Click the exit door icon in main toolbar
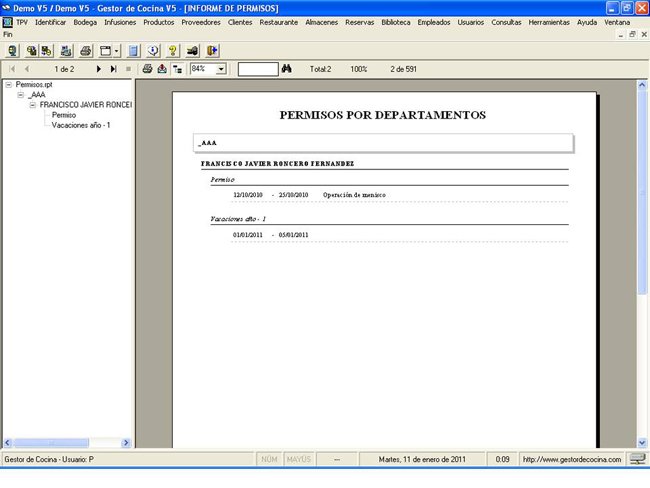Viewport: 650px width, 488px height. pyautogui.click(x=212, y=50)
